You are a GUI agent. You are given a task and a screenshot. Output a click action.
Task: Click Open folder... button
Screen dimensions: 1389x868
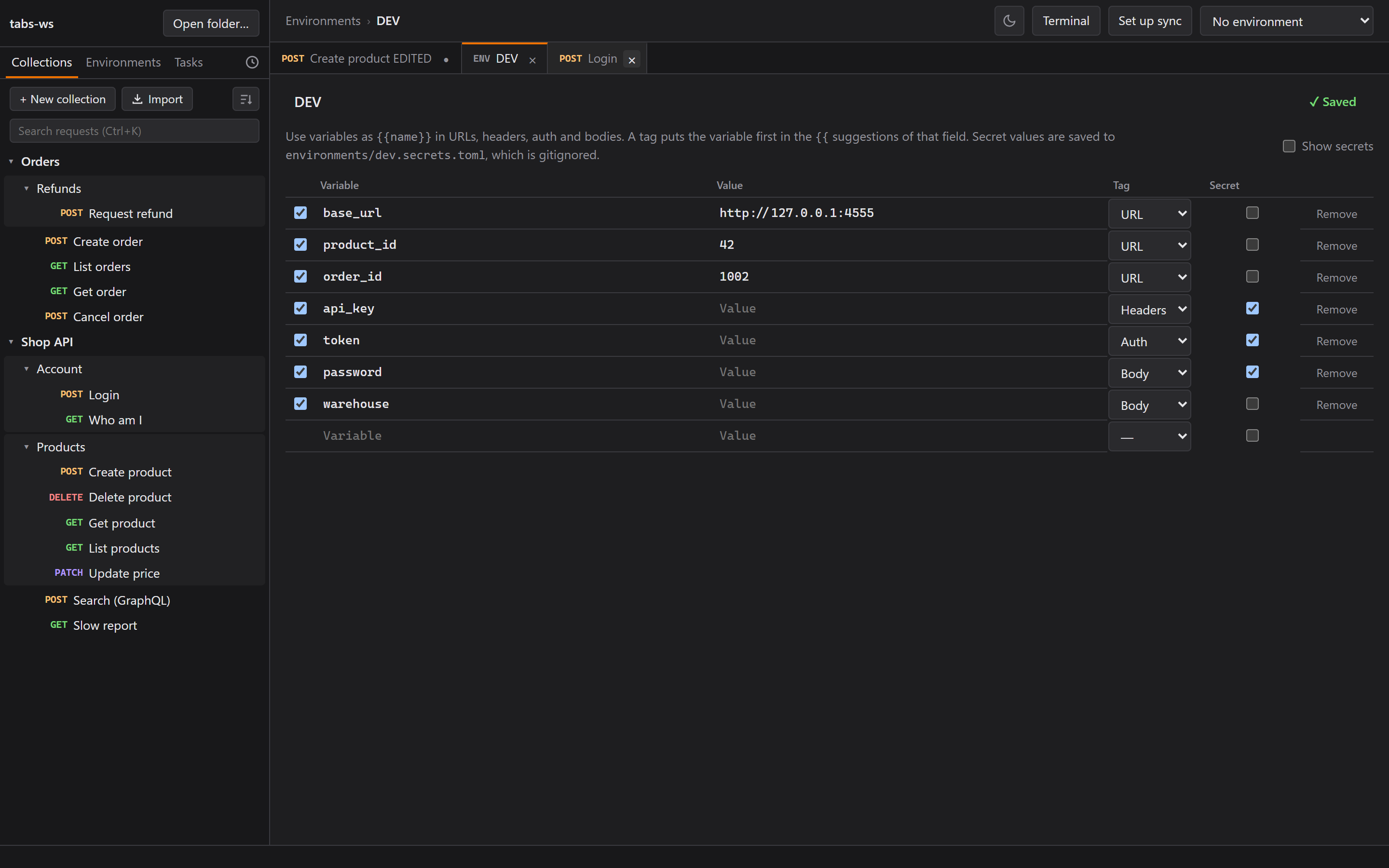(x=211, y=24)
